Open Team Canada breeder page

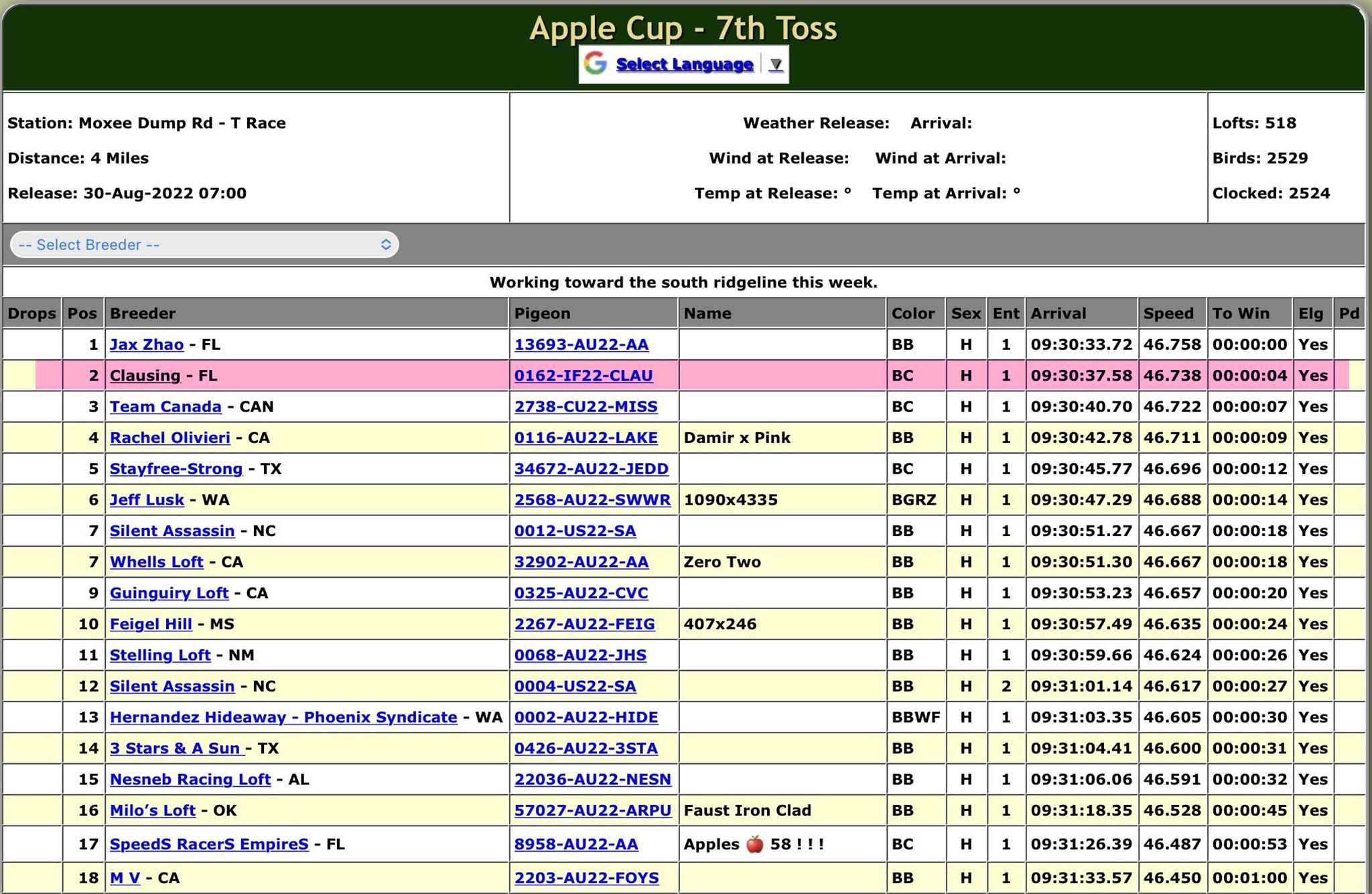(x=165, y=407)
